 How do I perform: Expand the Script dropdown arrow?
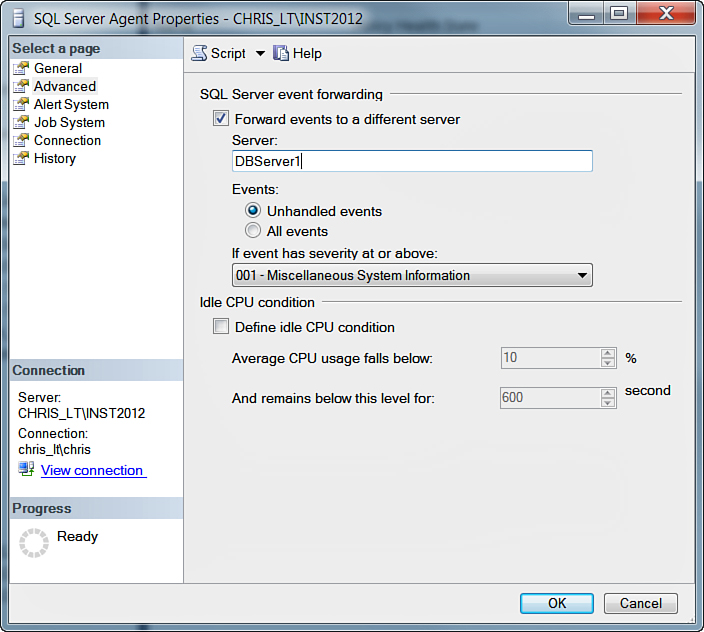pos(260,53)
